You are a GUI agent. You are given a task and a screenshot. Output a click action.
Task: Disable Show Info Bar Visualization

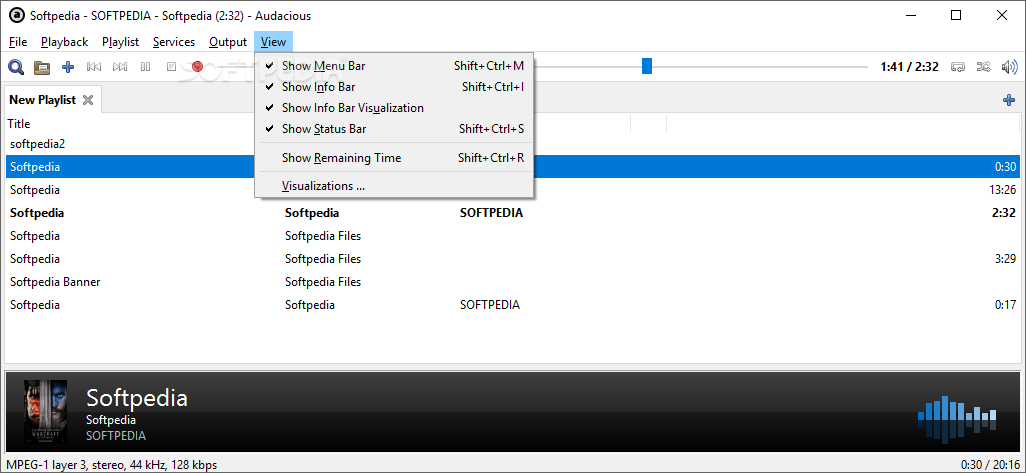tap(395, 108)
